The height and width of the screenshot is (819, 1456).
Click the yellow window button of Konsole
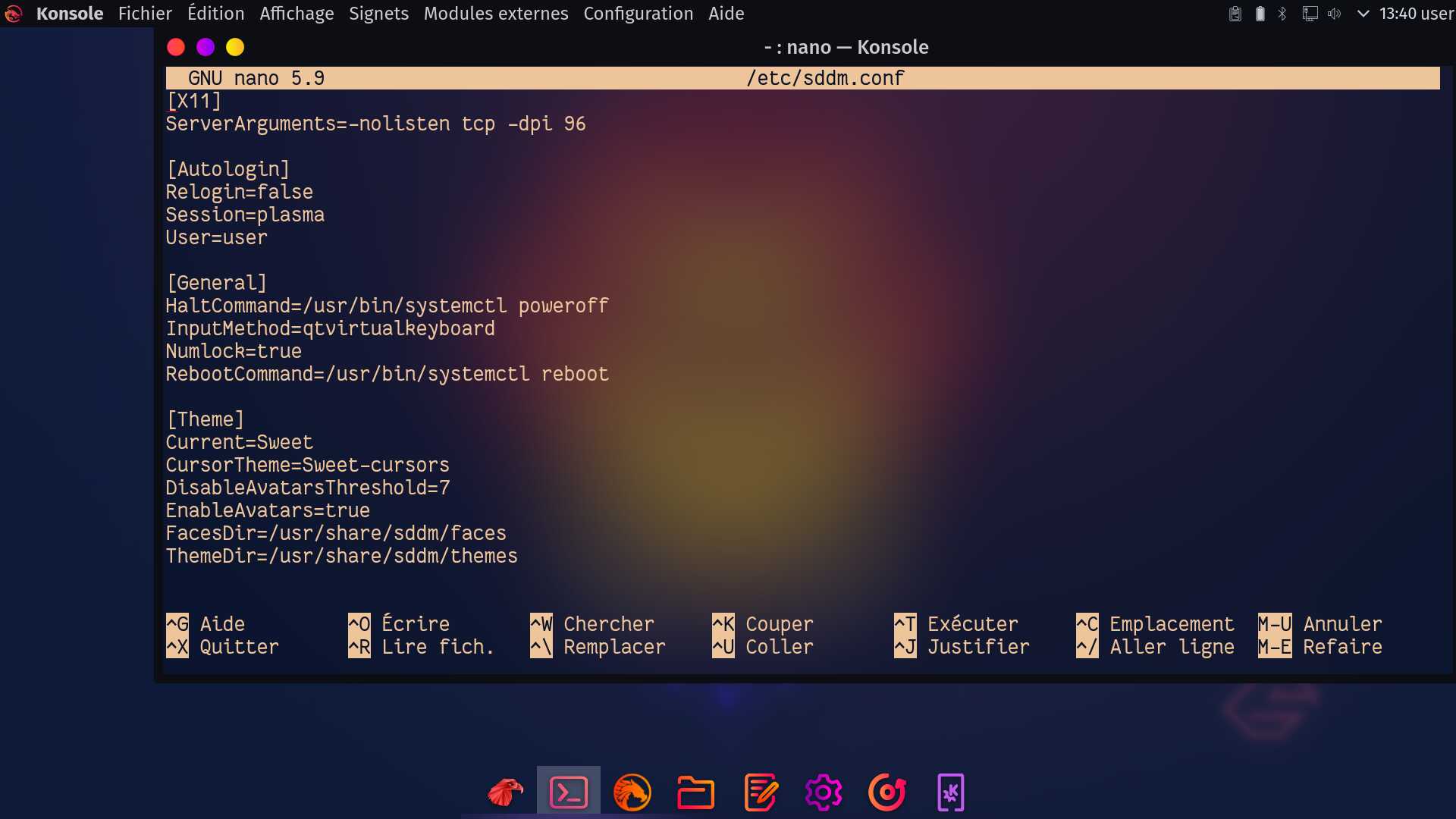[x=235, y=47]
